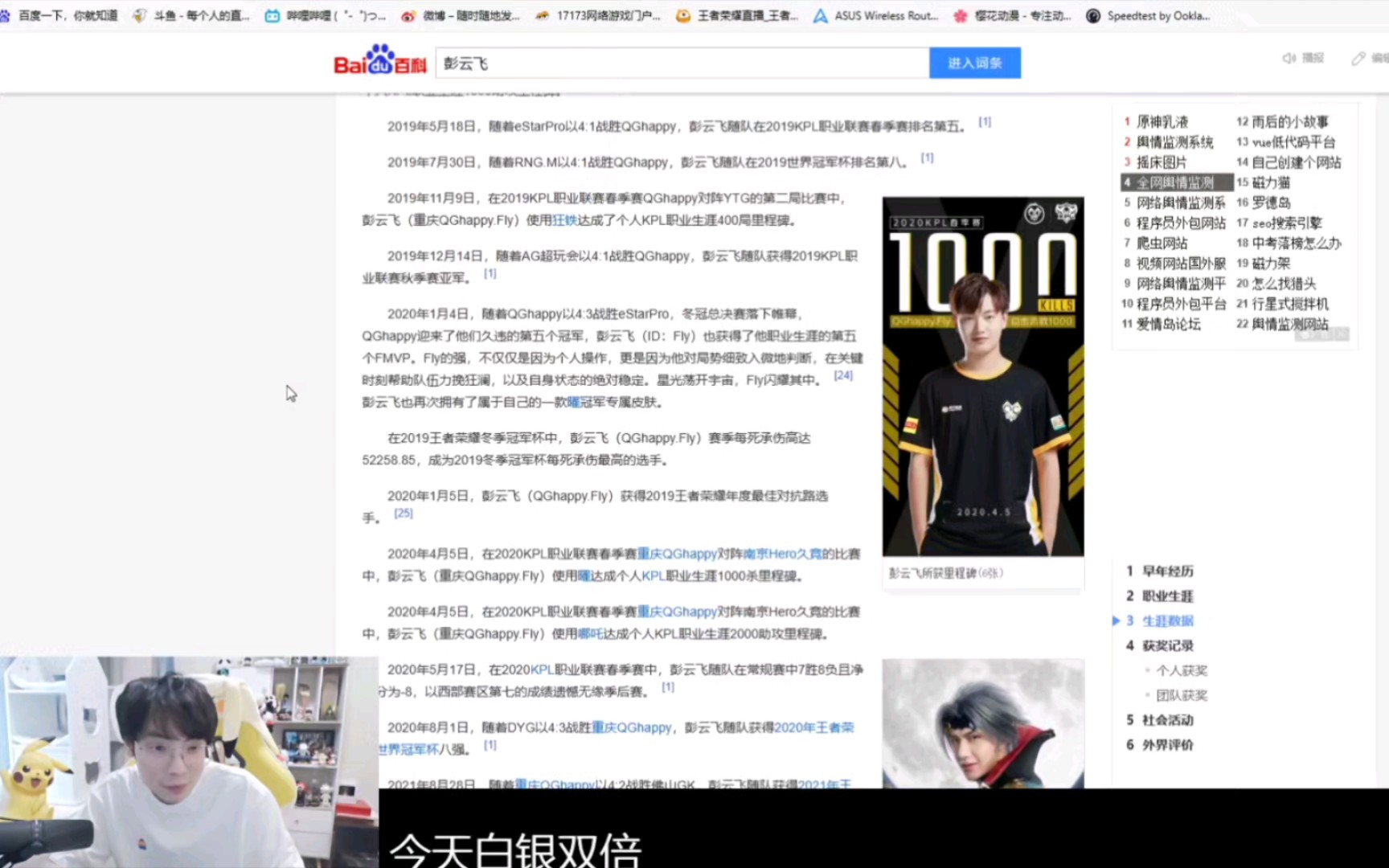Click the Baidu Baike logo

379,60
